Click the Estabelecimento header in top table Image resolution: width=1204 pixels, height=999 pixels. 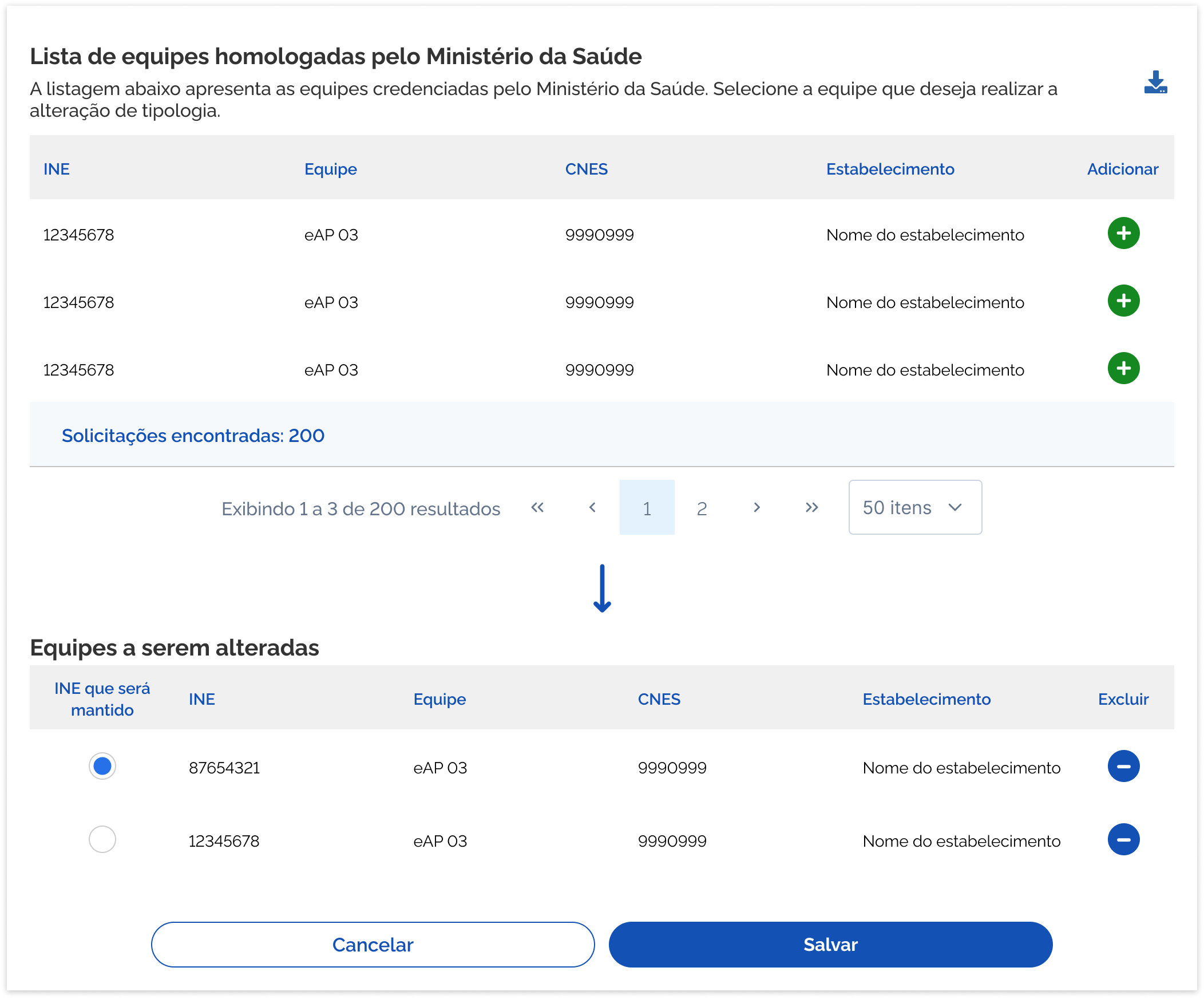click(x=890, y=169)
